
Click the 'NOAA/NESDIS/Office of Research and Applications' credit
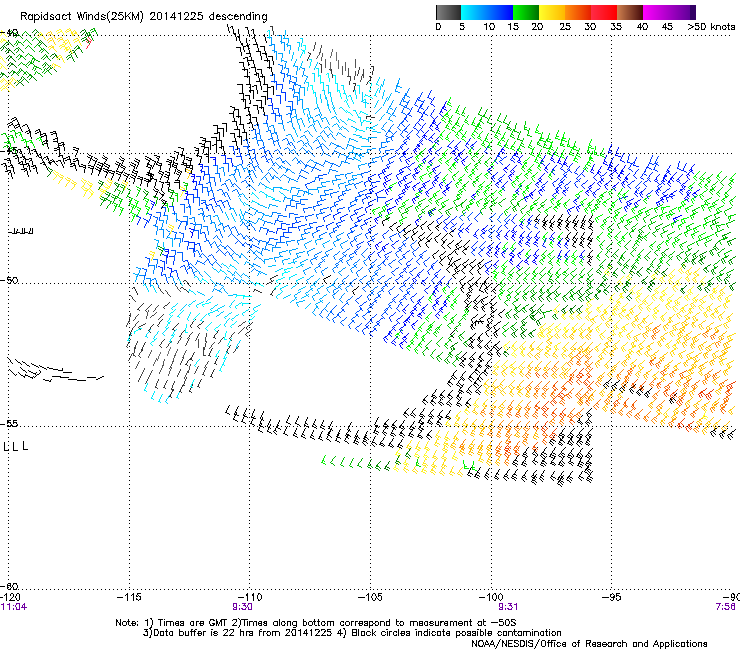589,644
